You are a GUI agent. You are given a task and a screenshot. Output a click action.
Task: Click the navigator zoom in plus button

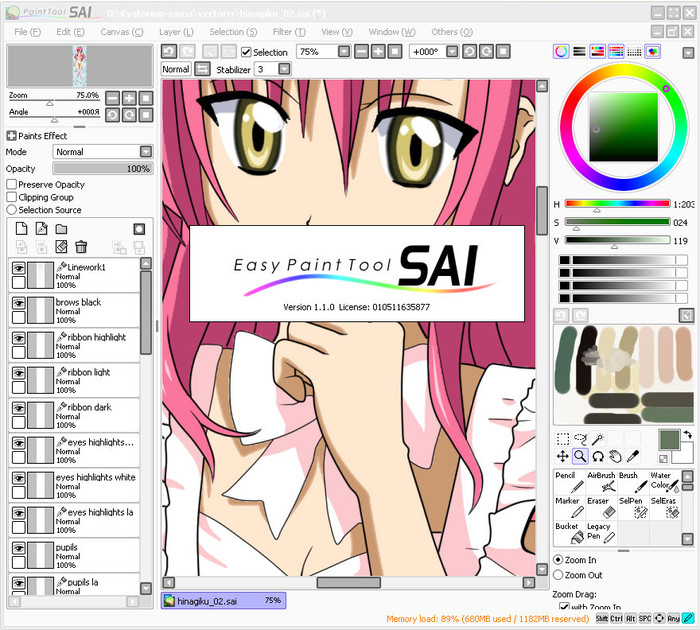click(129, 98)
